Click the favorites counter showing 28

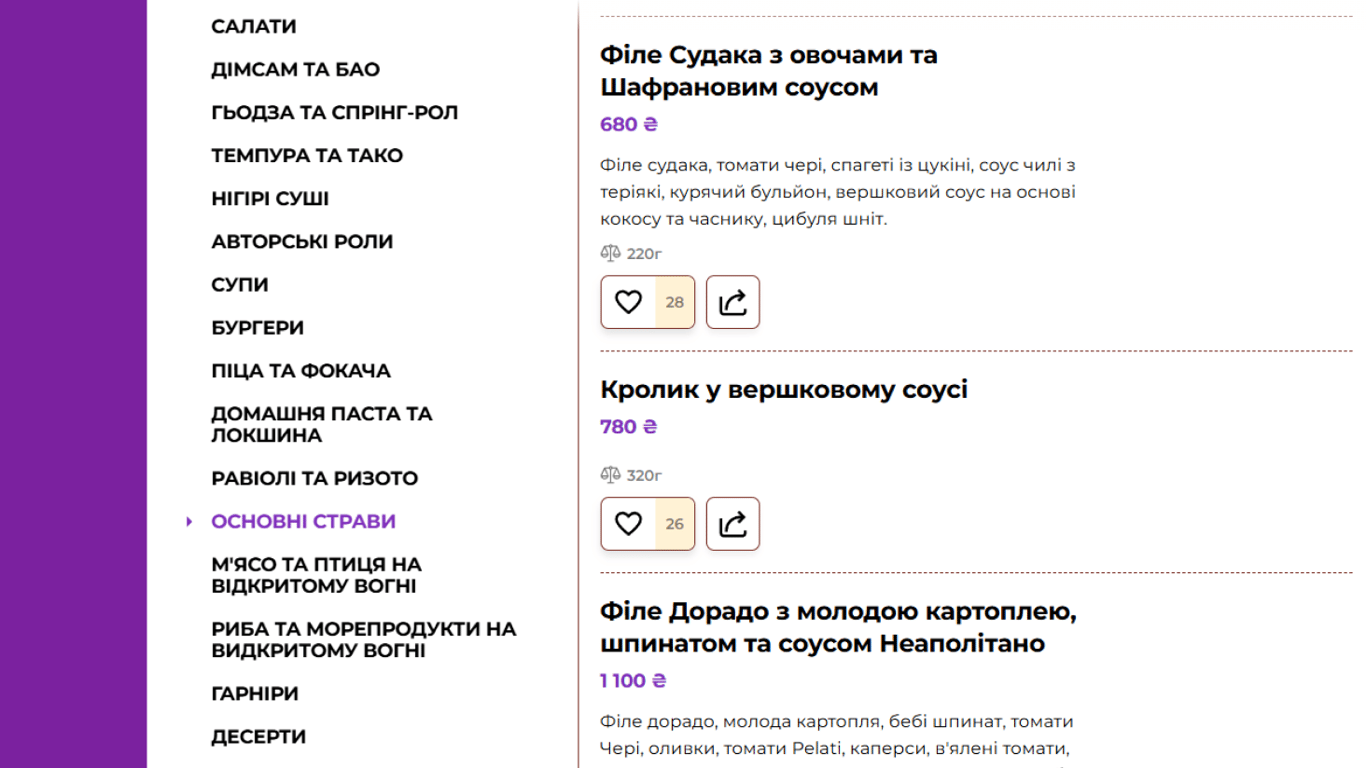(x=675, y=302)
